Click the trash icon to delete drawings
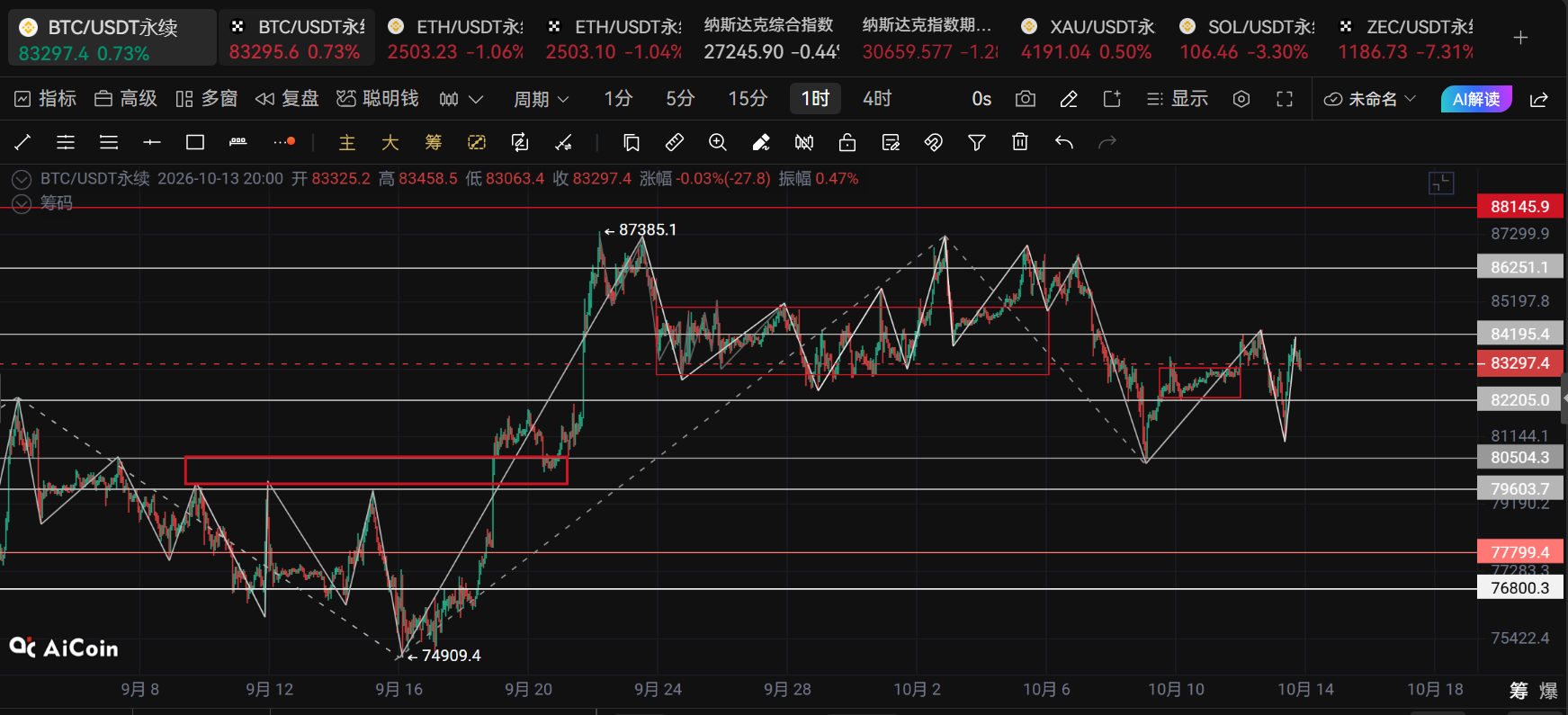 pos(1019,142)
